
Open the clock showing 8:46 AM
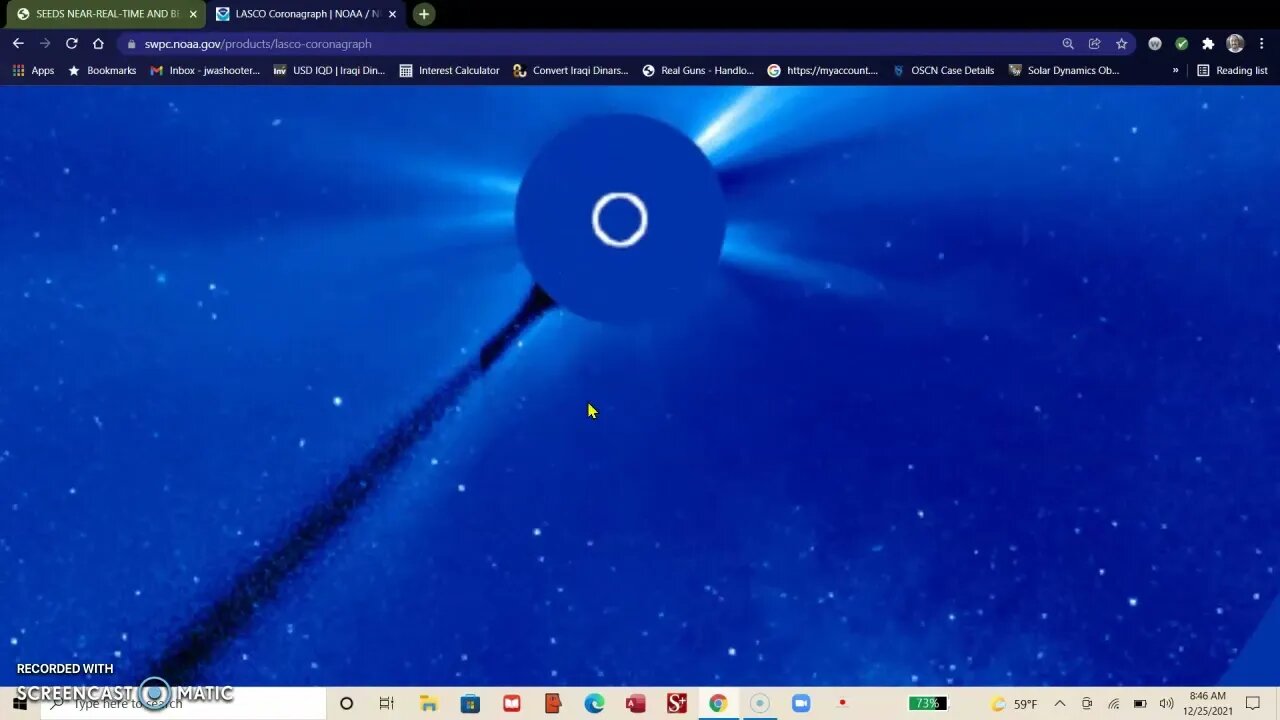[1208, 703]
